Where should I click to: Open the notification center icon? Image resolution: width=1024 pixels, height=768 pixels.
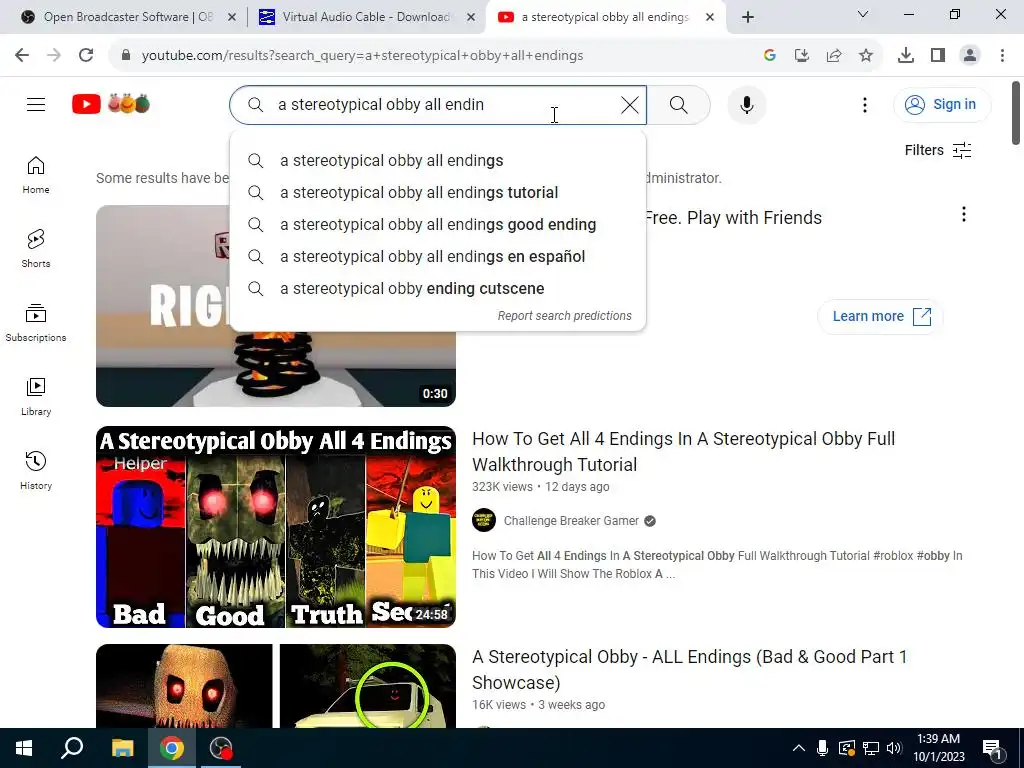993,748
